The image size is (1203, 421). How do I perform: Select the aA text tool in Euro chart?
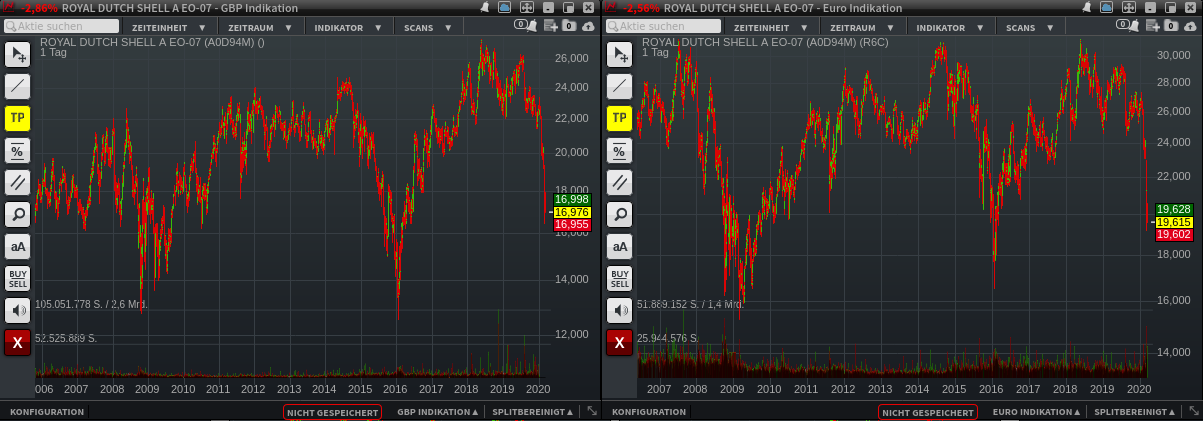(620, 246)
